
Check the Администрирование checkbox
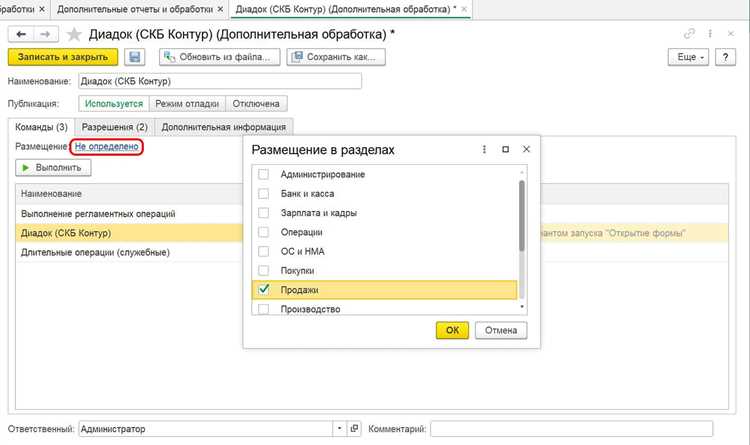tap(264, 174)
